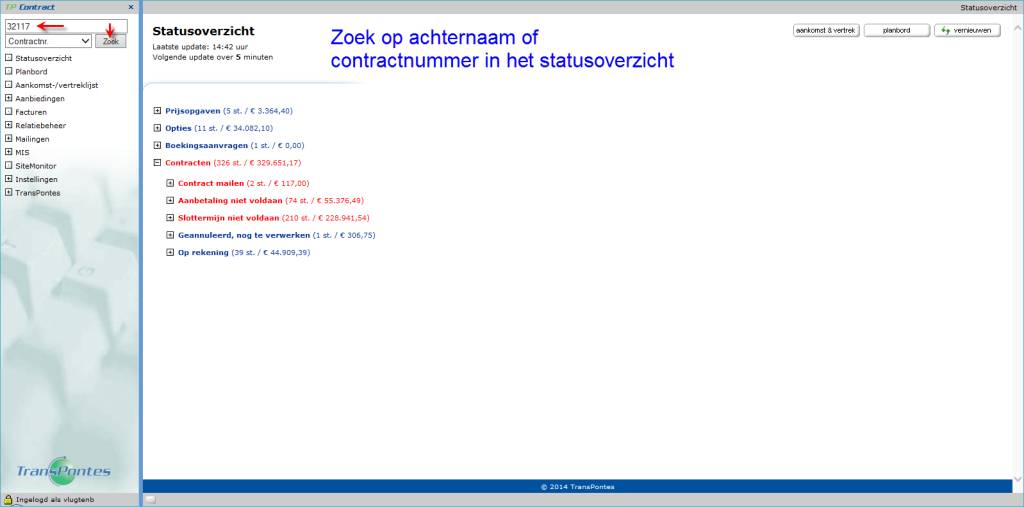Screen dimensions: 1024x507
Task: Click the planbord button at top right
Action: tap(896, 31)
